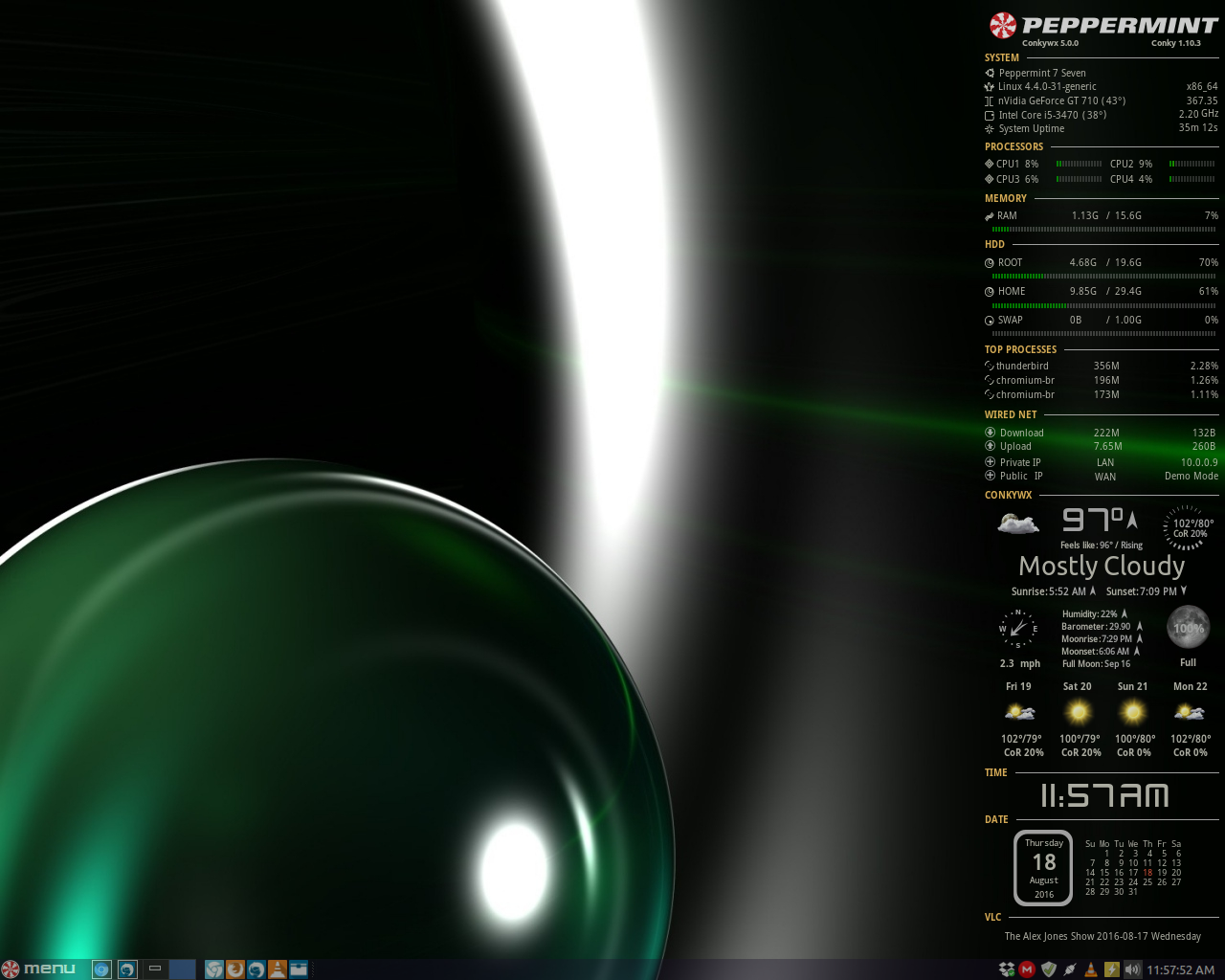
Task: Open the file manager panel launcher
Action: [299, 969]
